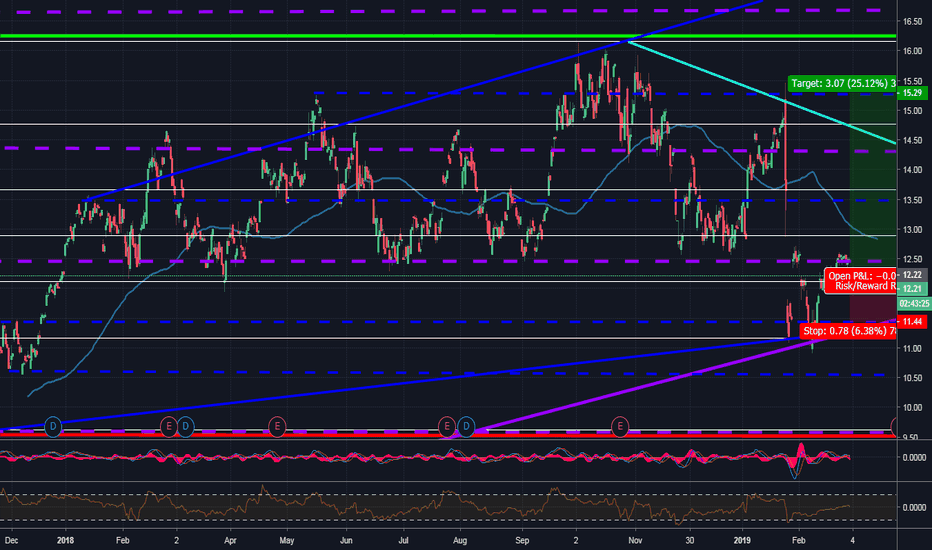Select the red 11.44 price tag

912,322
